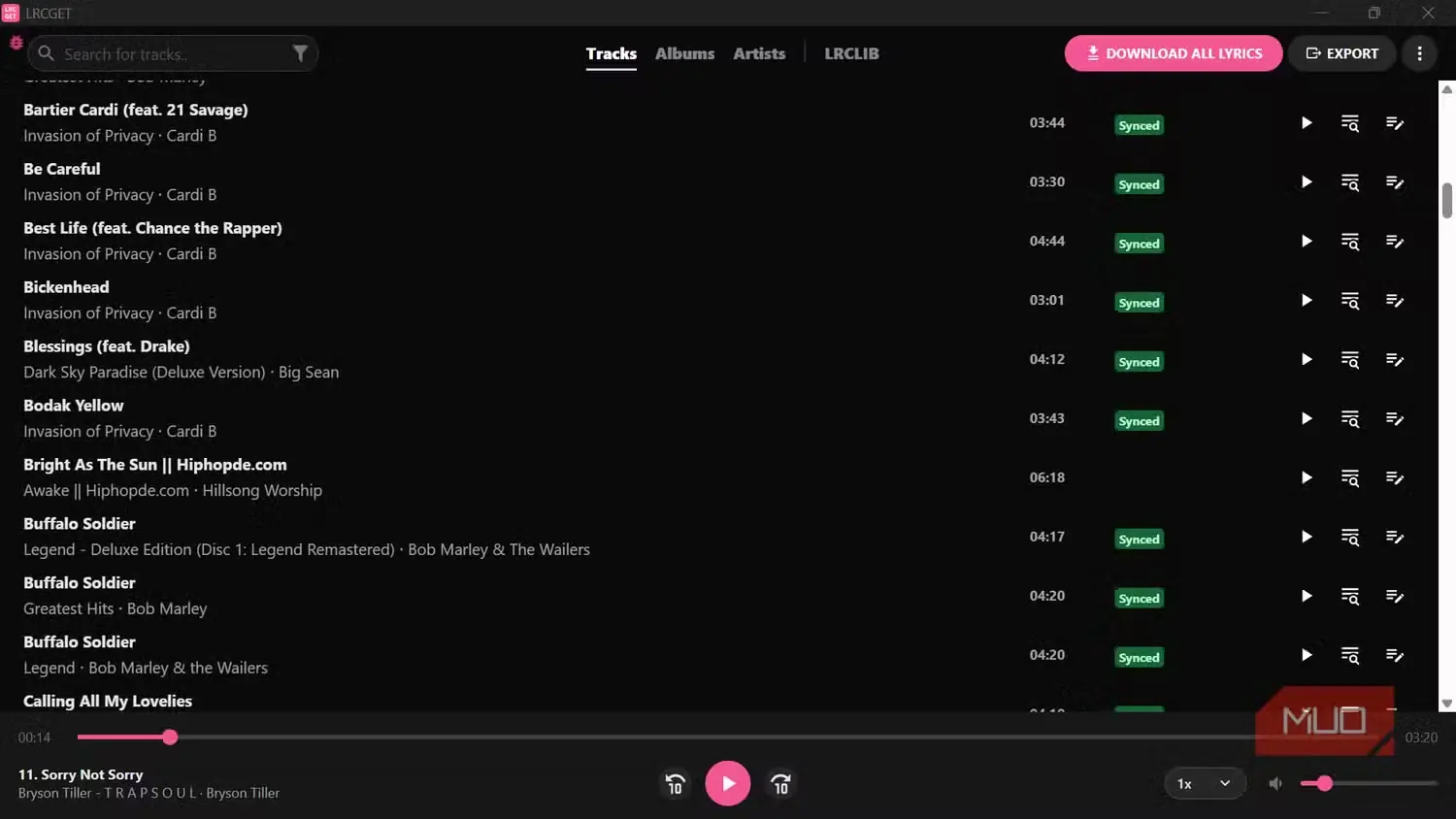Edit lyrics of Bickenhead track
This screenshot has height=819, width=1456.
(1395, 301)
